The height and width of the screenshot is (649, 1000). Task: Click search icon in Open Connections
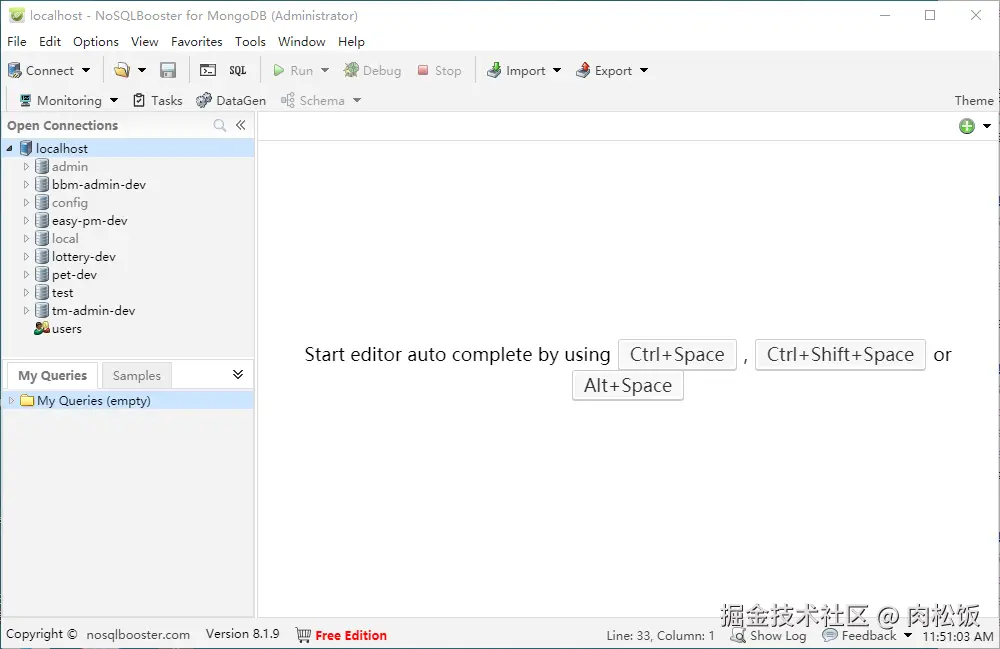pyautogui.click(x=219, y=126)
